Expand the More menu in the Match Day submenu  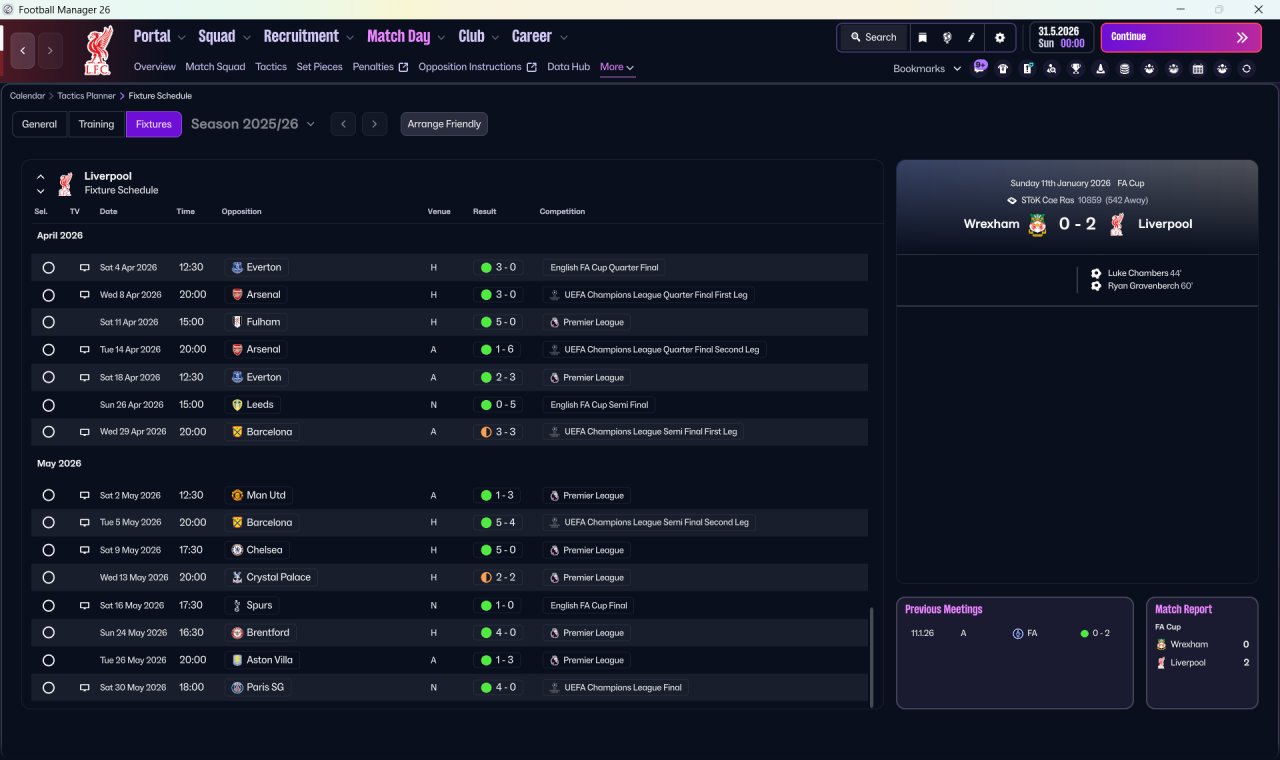pos(617,67)
